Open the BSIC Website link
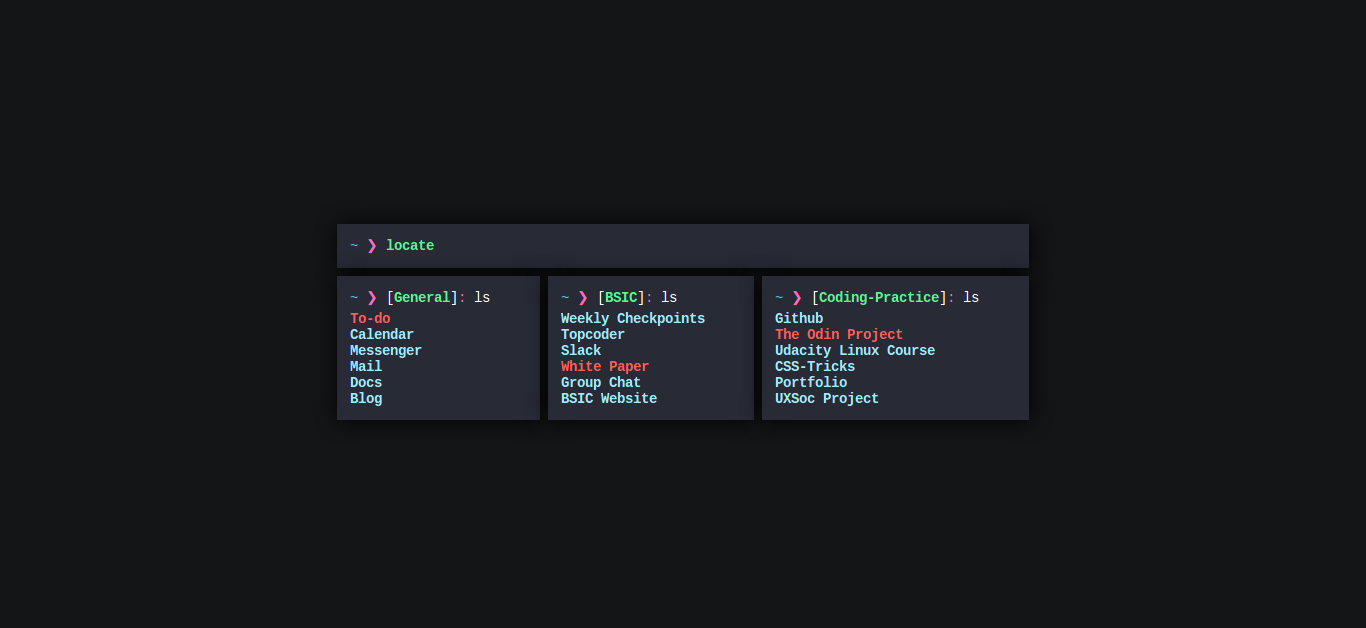 609,399
